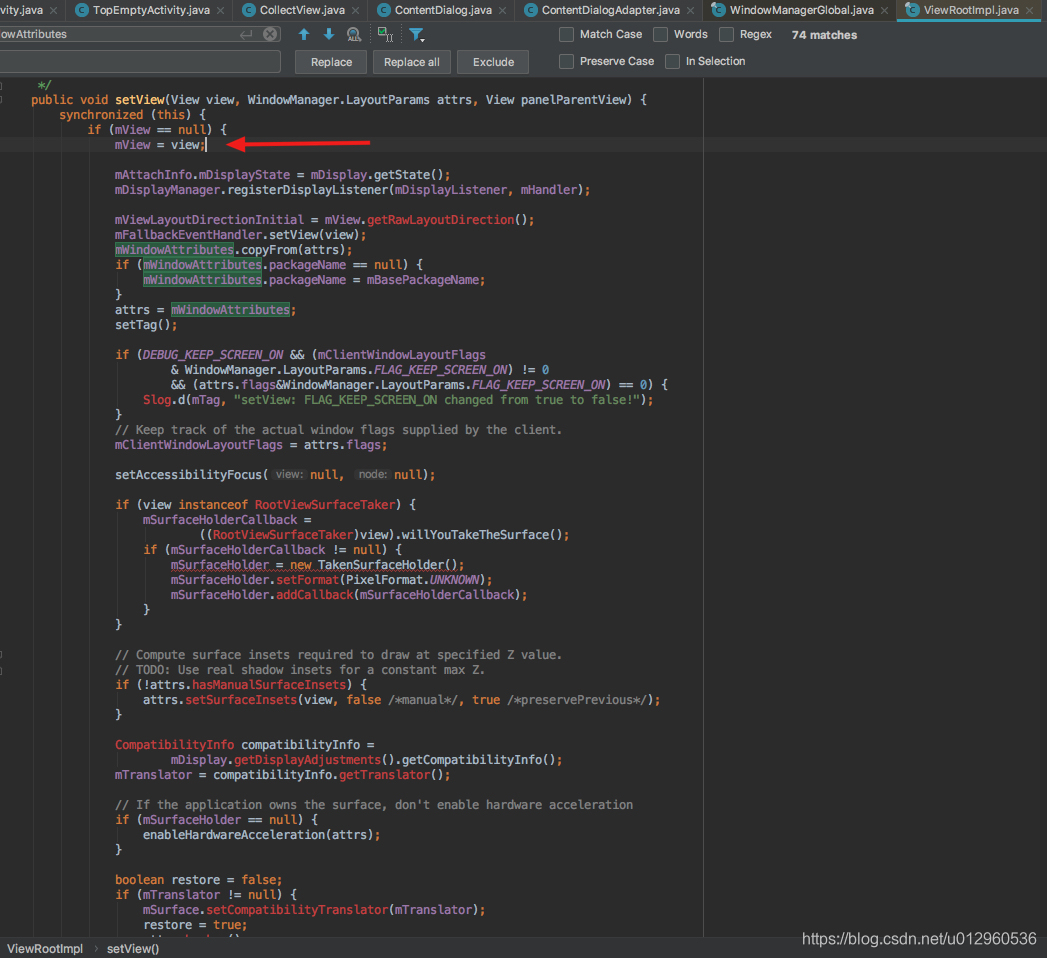Viewport: 1047px width, 958px height.
Task: Switch to TopEmptyActivity.java tab
Action: click(151, 10)
